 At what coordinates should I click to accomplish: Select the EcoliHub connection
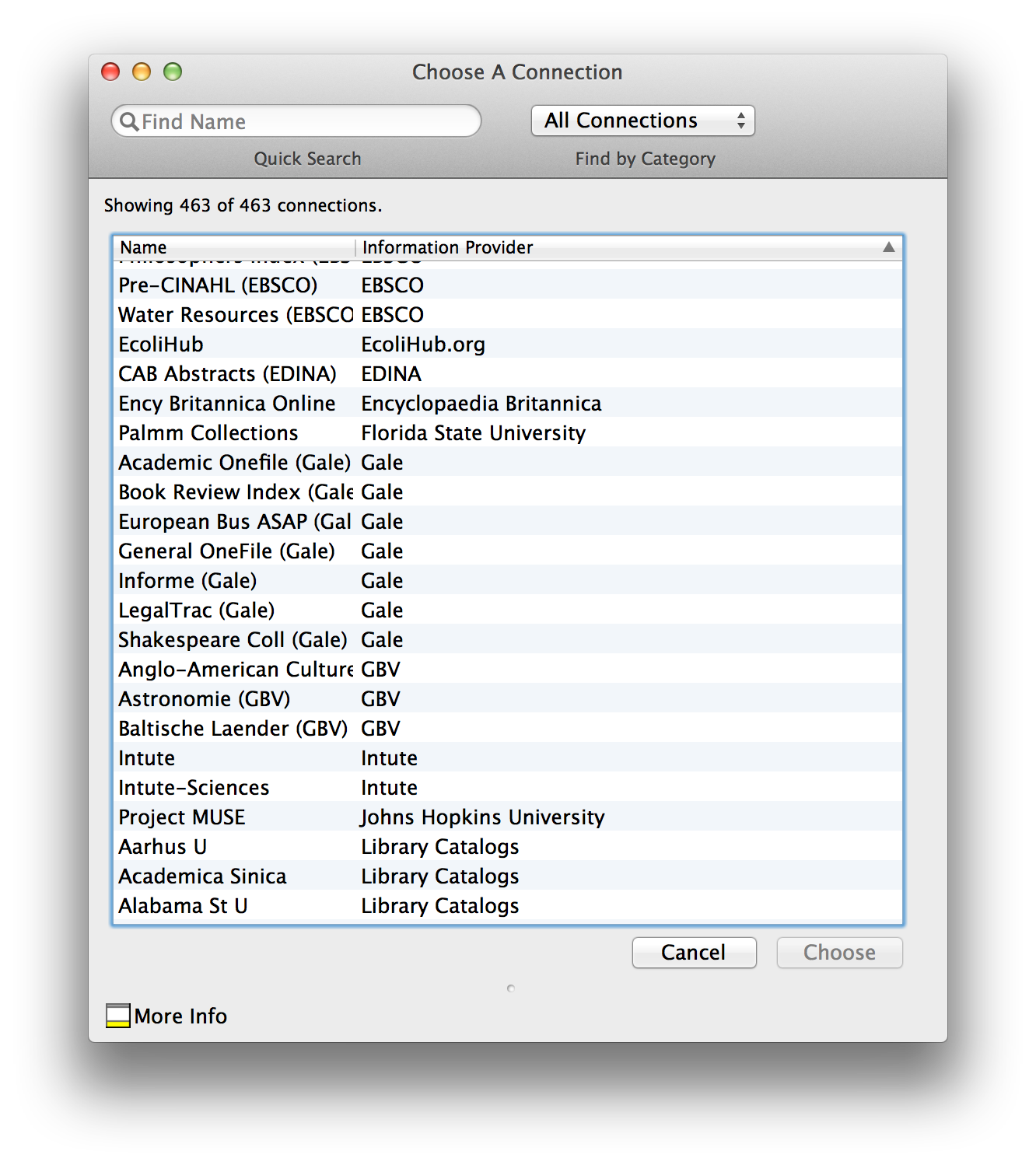[x=508, y=344]
